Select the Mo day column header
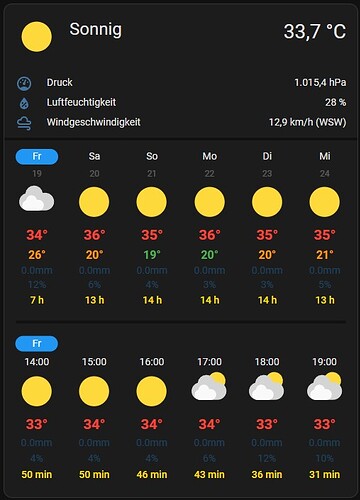This screenshot has width=360, height=500. (x=210, y=156)
